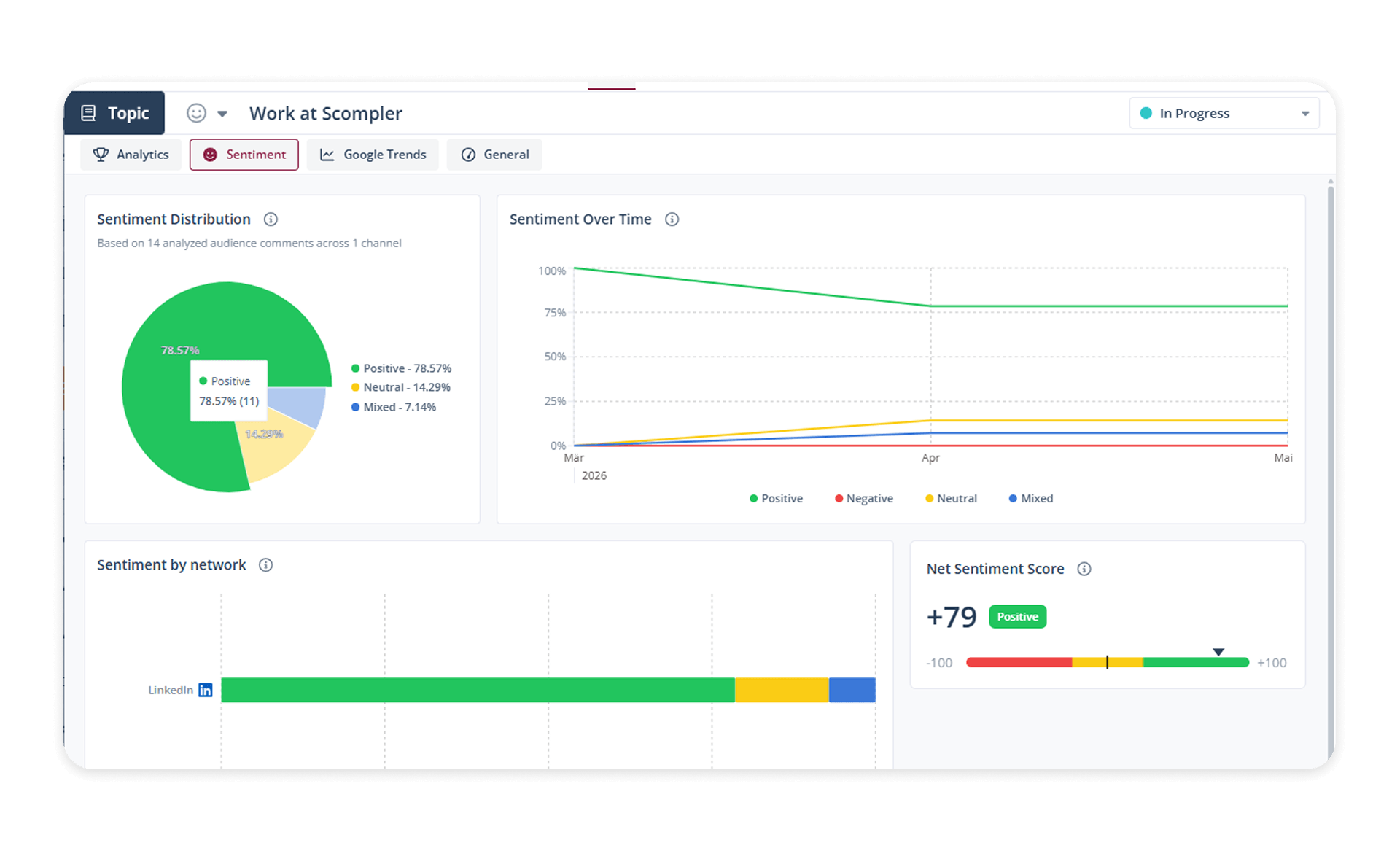Go to the General tab
This screenshot has height=851, width=1400.
[x=494, y=155]
